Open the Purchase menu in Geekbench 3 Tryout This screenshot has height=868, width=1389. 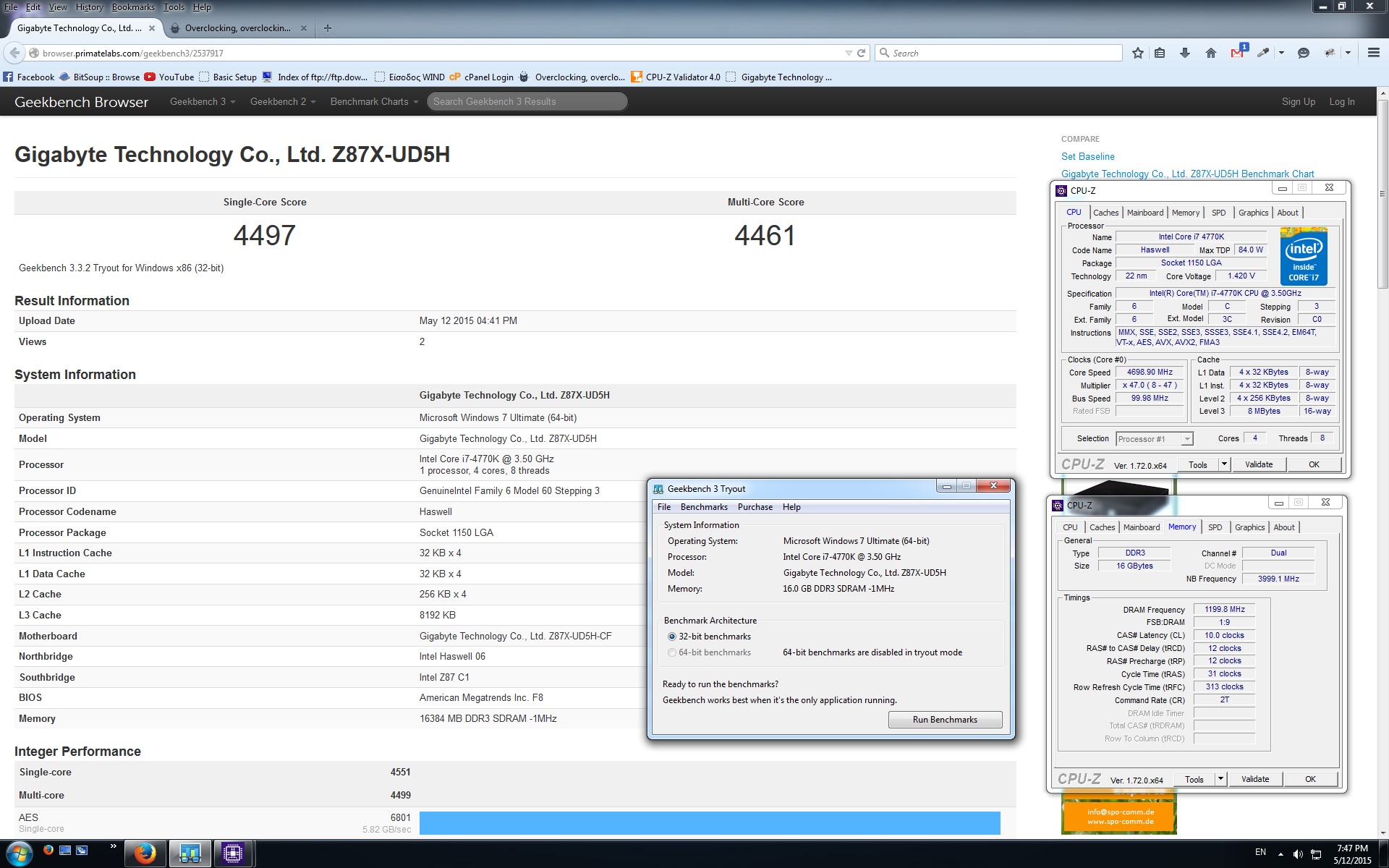755,507
